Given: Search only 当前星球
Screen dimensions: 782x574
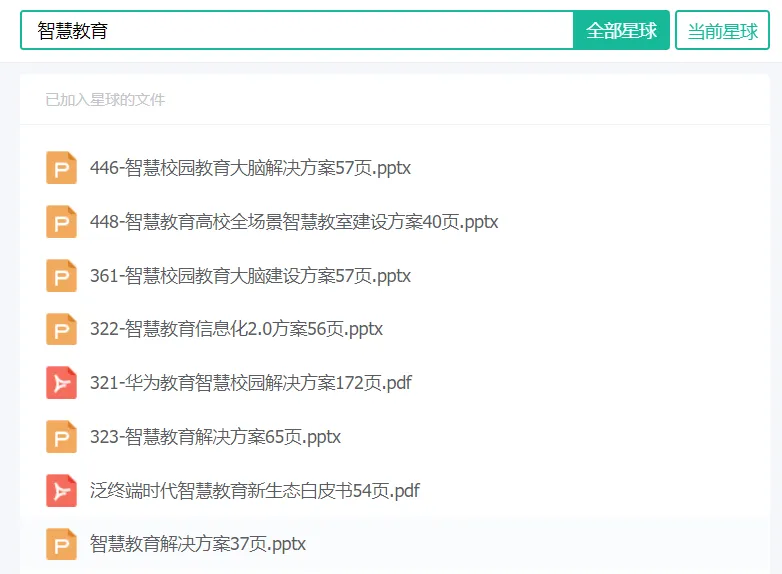Looking at the screenshot, I should (722, 30).
